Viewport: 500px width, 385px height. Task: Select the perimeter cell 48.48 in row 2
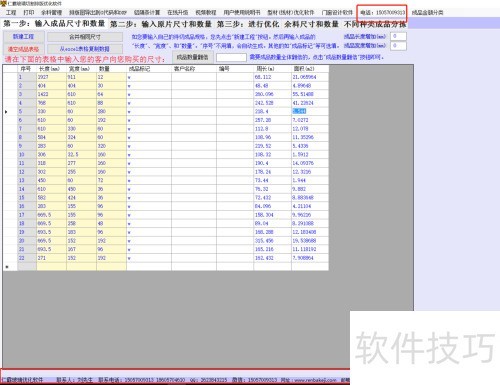click(x=272, y=86)
